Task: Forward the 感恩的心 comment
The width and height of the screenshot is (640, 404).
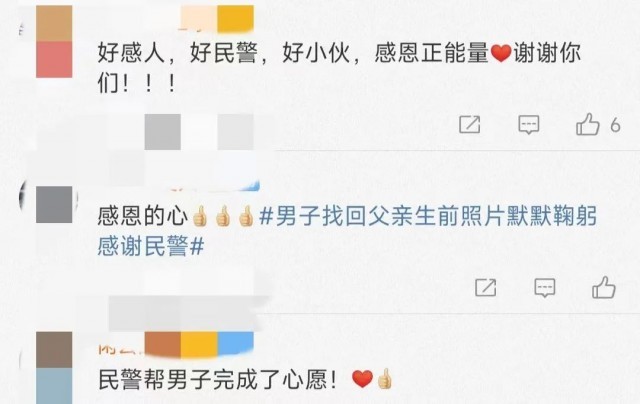Action: pos(486,288)
